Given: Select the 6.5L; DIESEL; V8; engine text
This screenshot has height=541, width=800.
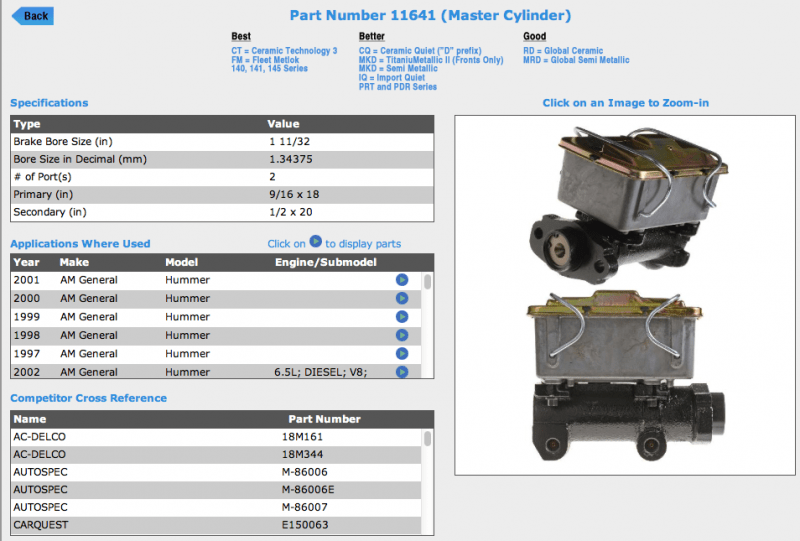Looking at the screenshot, I should pos(320,372).
